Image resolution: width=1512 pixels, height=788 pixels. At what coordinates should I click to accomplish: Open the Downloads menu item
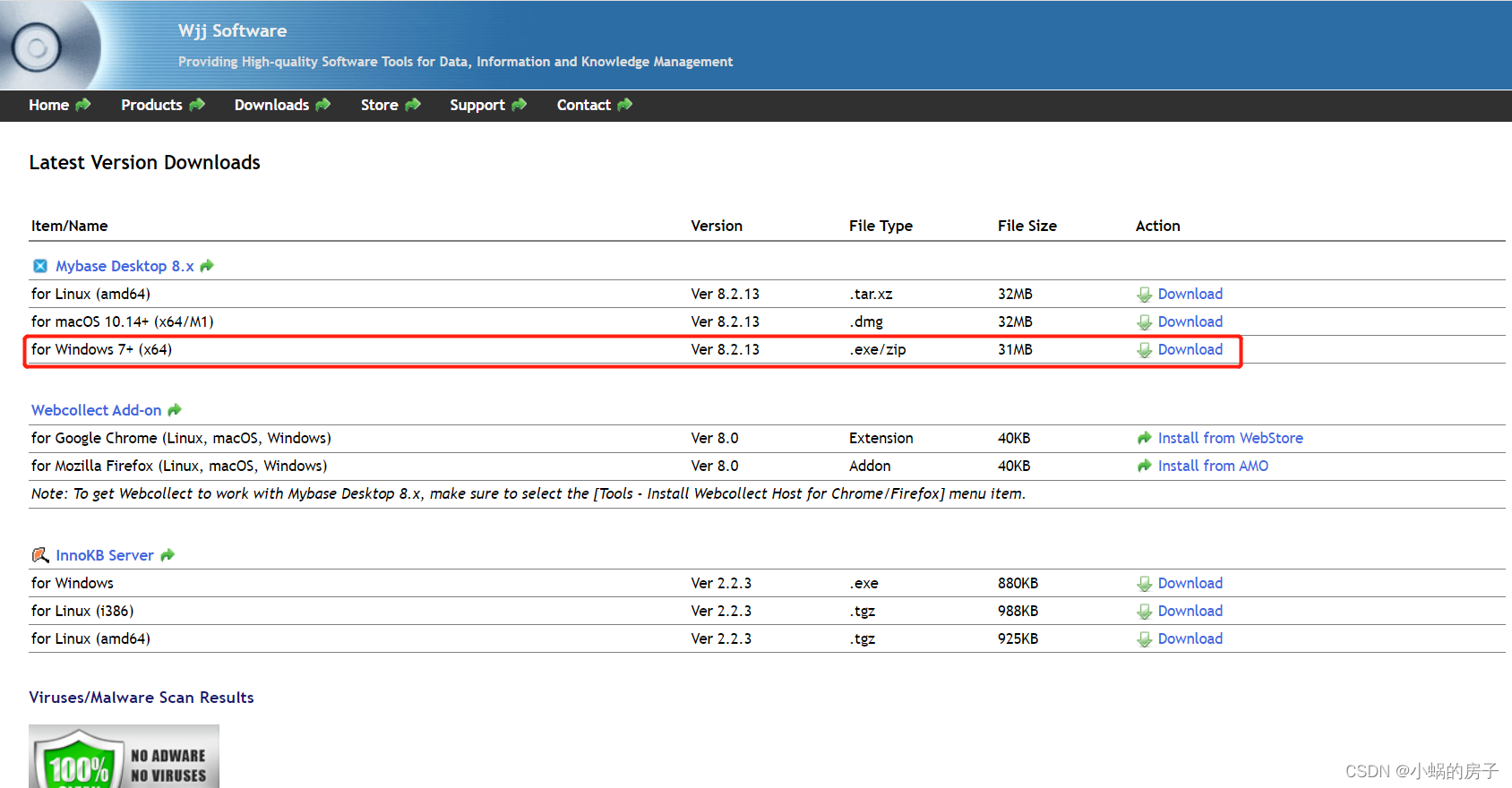(x=271, y=105)
